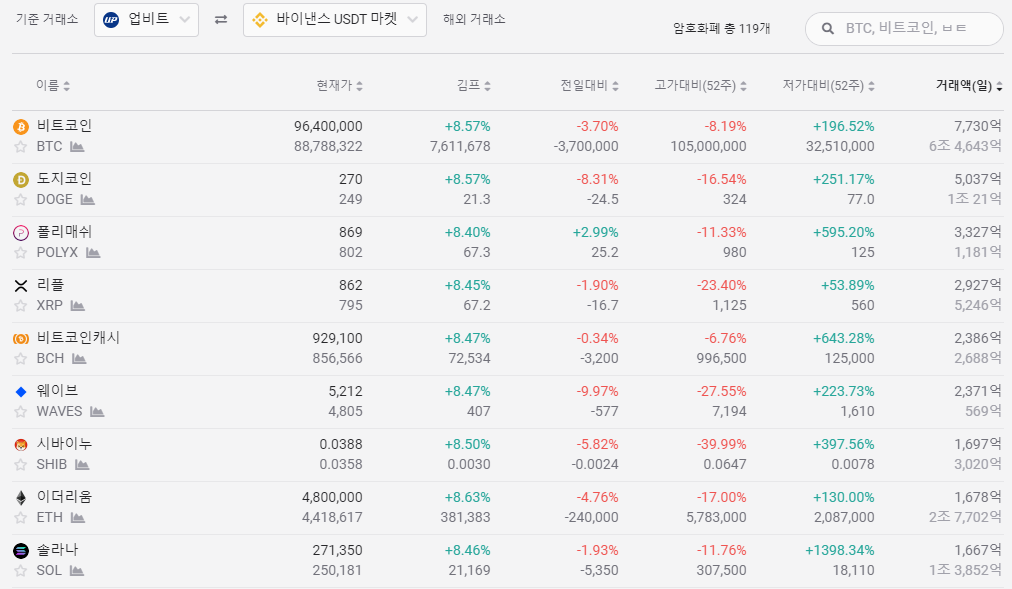The width and height of the screenshot is (1012, 589).
Task: Open the ETH chart icon
Action: (78, 517)
